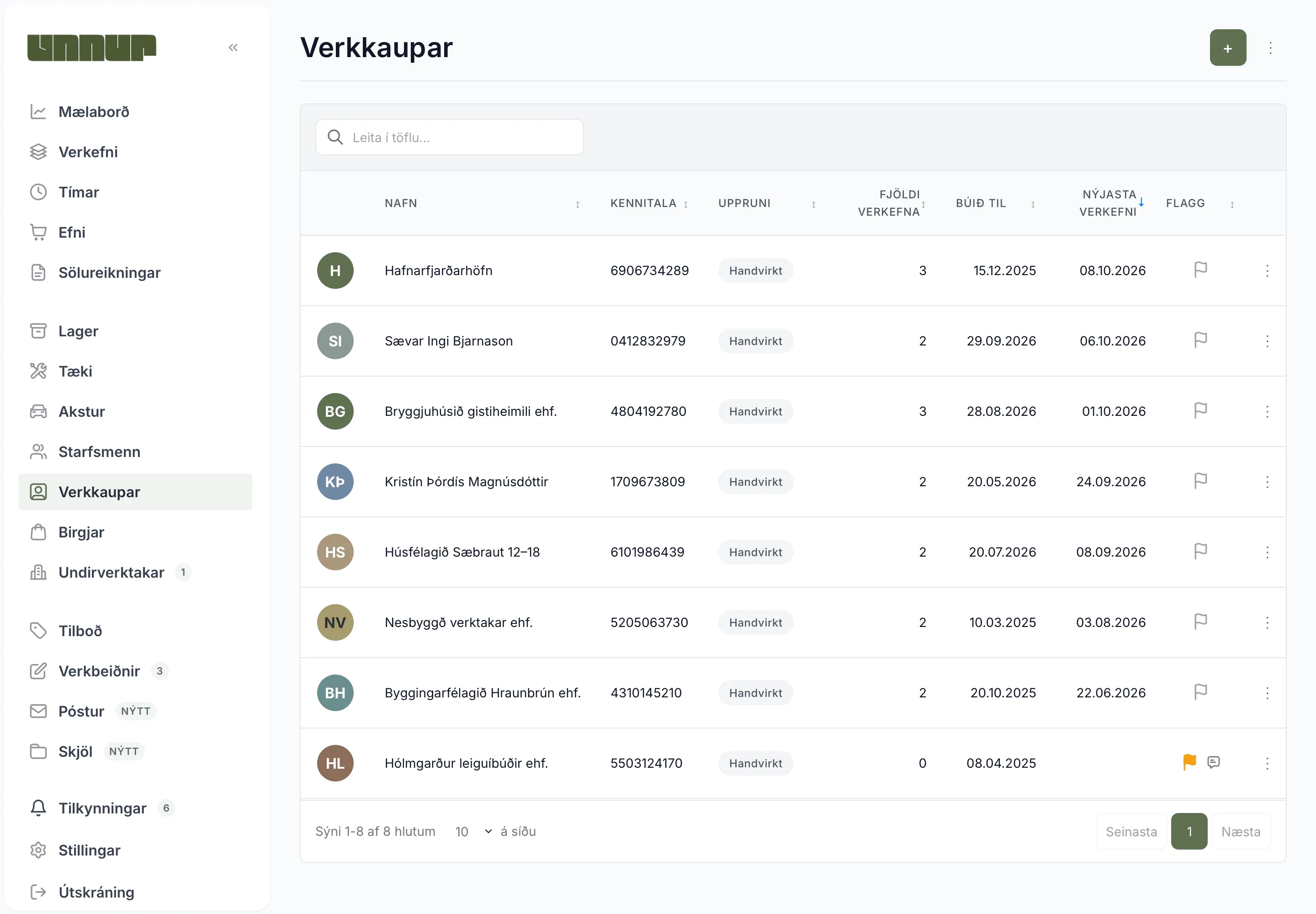Open comment icon for Hólmgarður leiguíbúðir ehf.
The height and width of the screenshot is (914, 1316).
(1213, 762)
